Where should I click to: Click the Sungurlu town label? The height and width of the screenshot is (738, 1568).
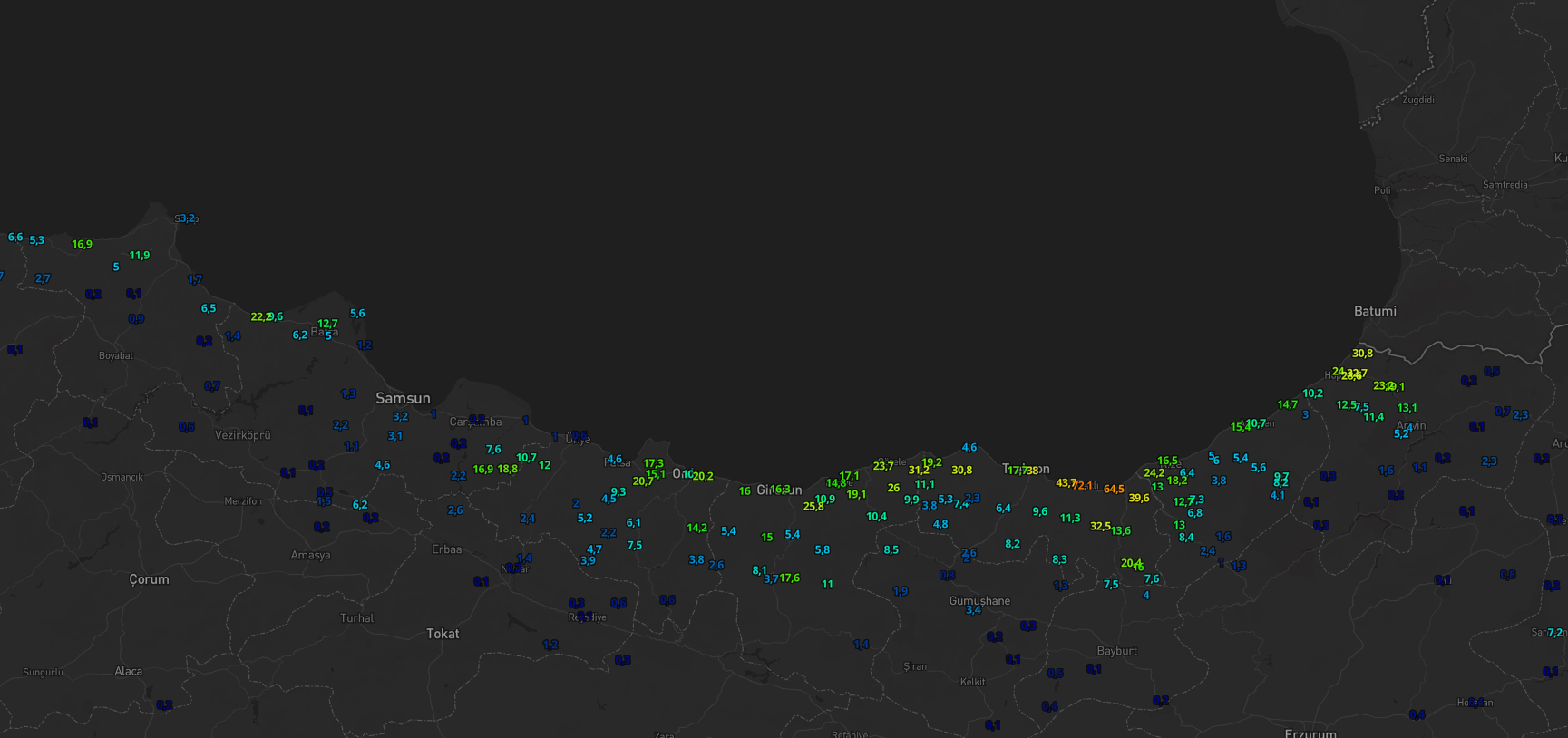tap(44, 672)
